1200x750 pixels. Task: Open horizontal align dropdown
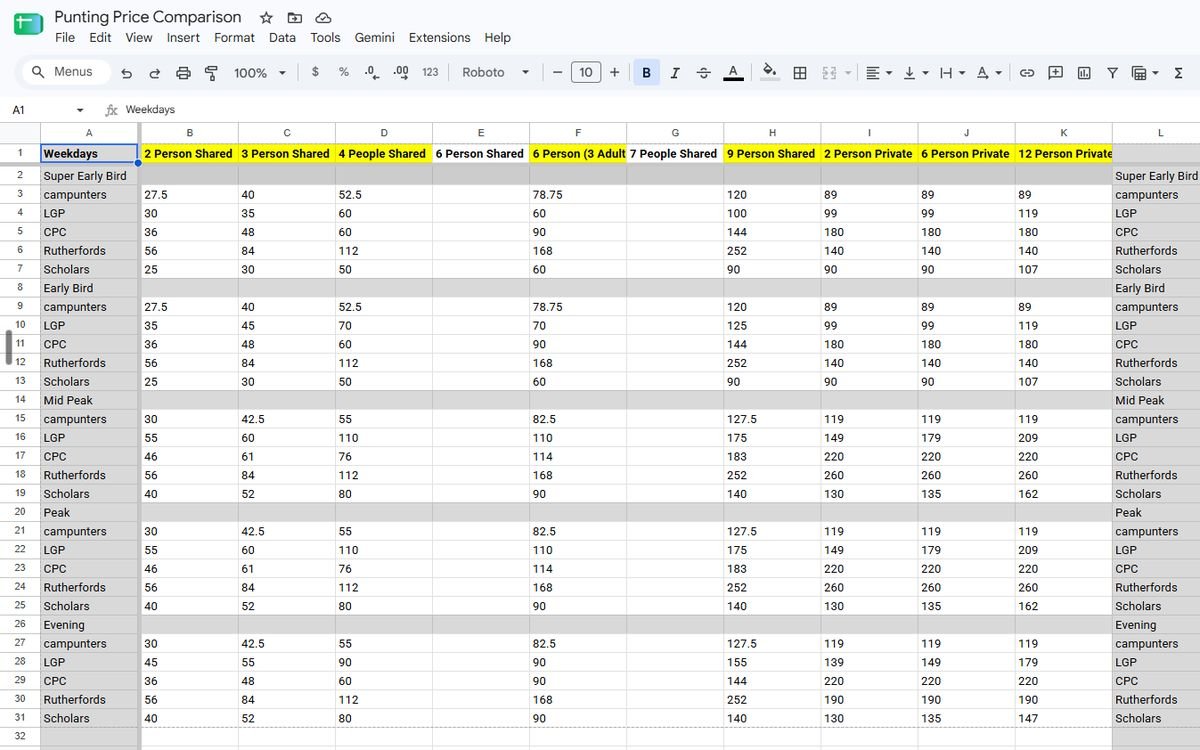coord(879,73)
